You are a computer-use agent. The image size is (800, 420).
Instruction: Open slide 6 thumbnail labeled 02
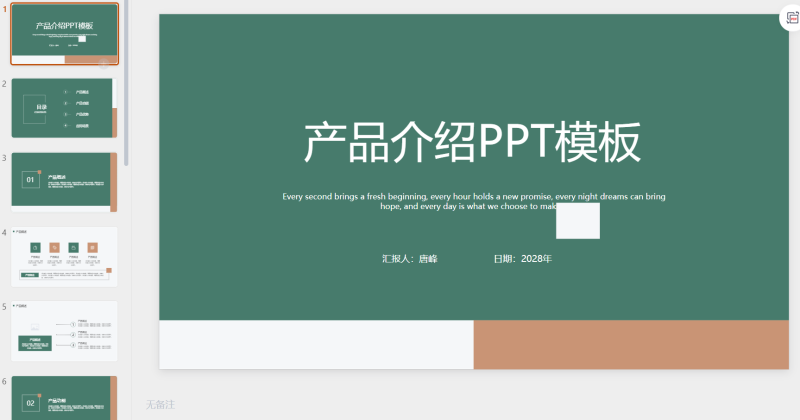point(64,398)
